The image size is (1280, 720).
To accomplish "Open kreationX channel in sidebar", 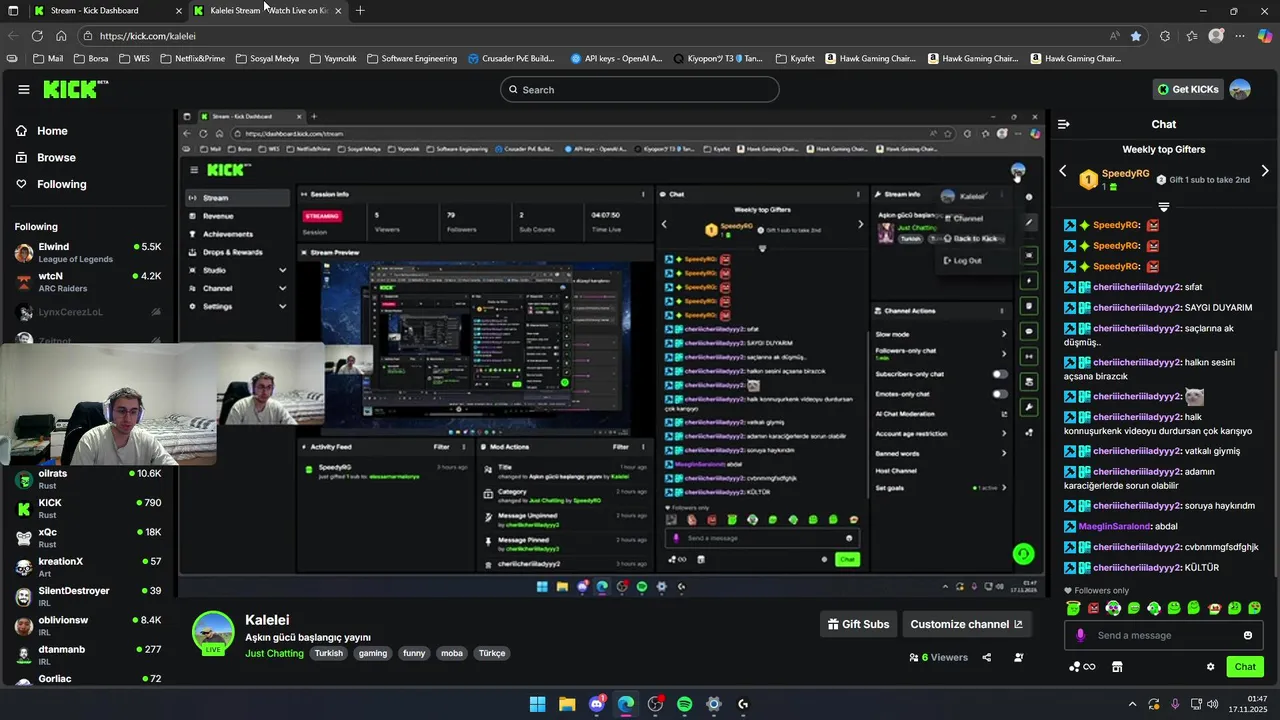I will coord(88,567).
